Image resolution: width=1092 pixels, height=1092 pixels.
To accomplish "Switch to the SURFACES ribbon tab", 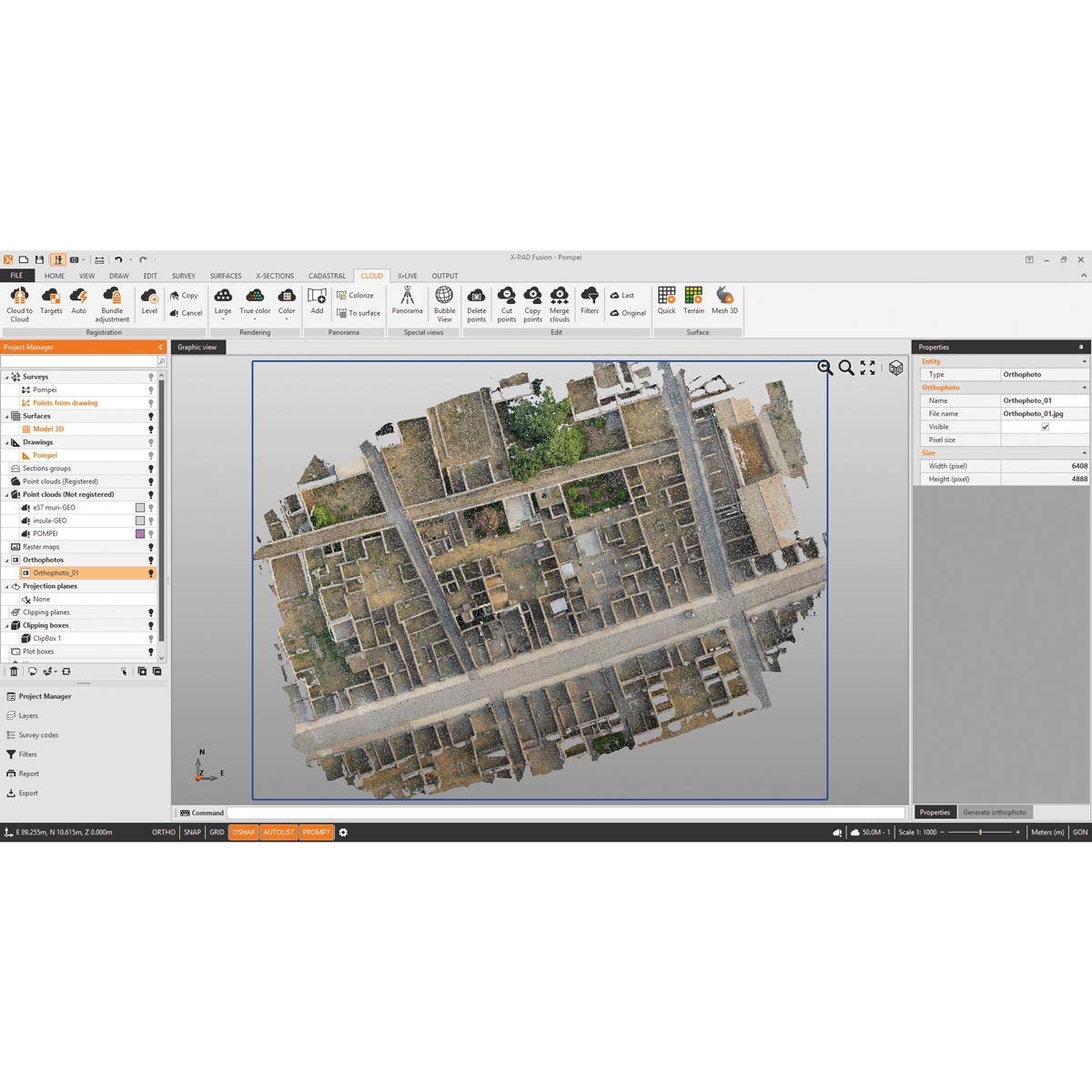I will [x=226, y=276].
